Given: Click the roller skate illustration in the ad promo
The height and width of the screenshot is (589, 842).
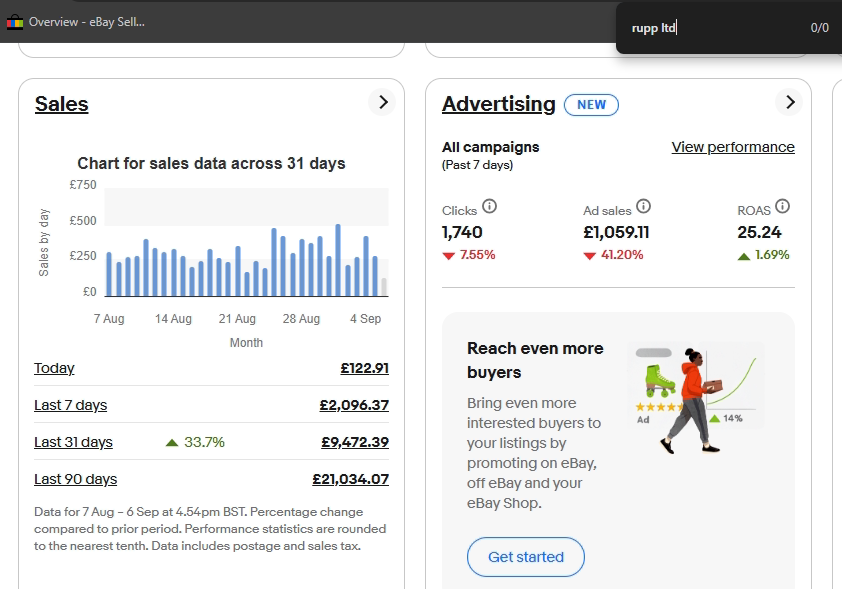Looking at the screenshot, I should pos(659,380).
